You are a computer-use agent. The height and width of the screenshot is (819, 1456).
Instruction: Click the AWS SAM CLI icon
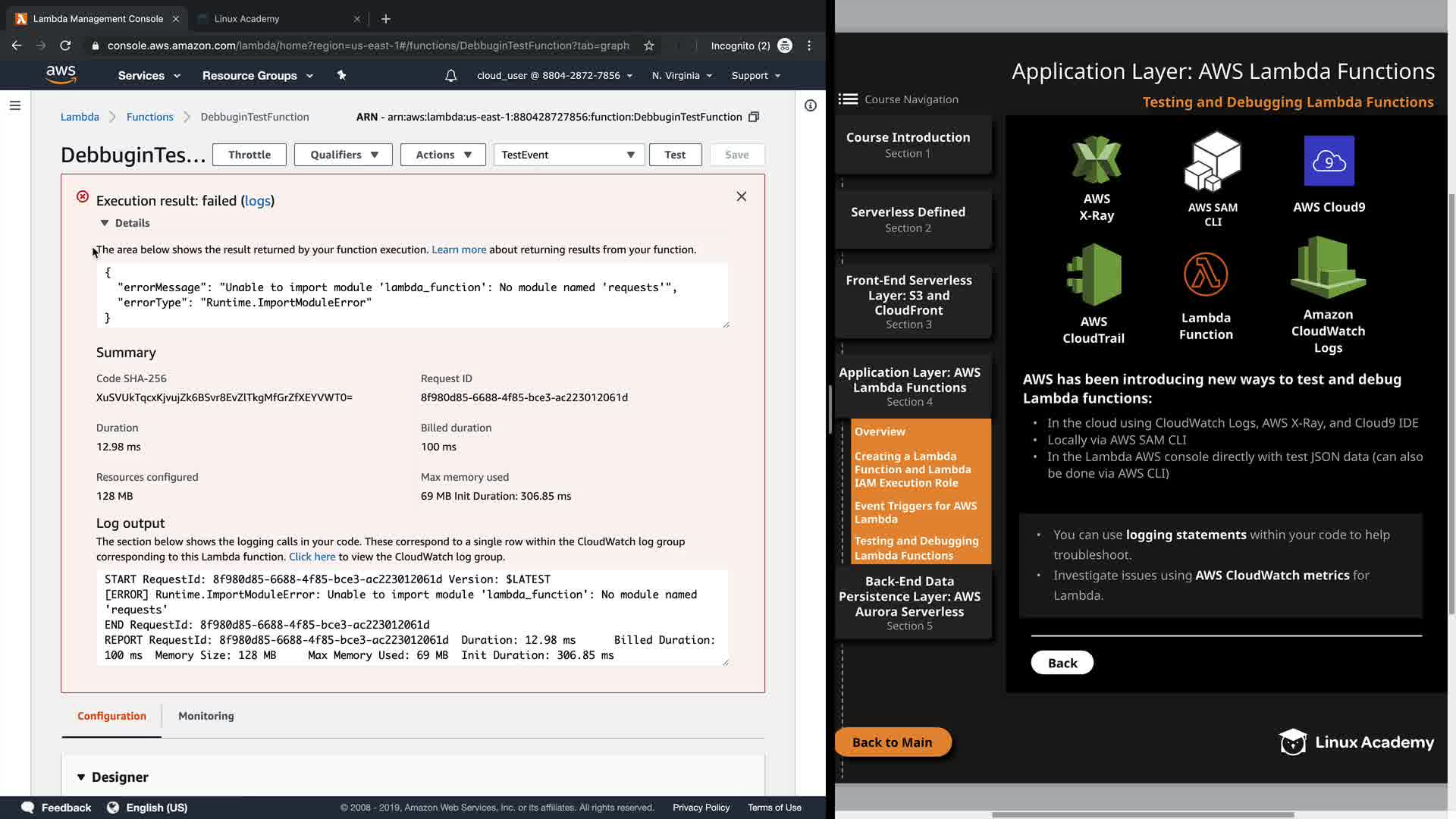1213,162
